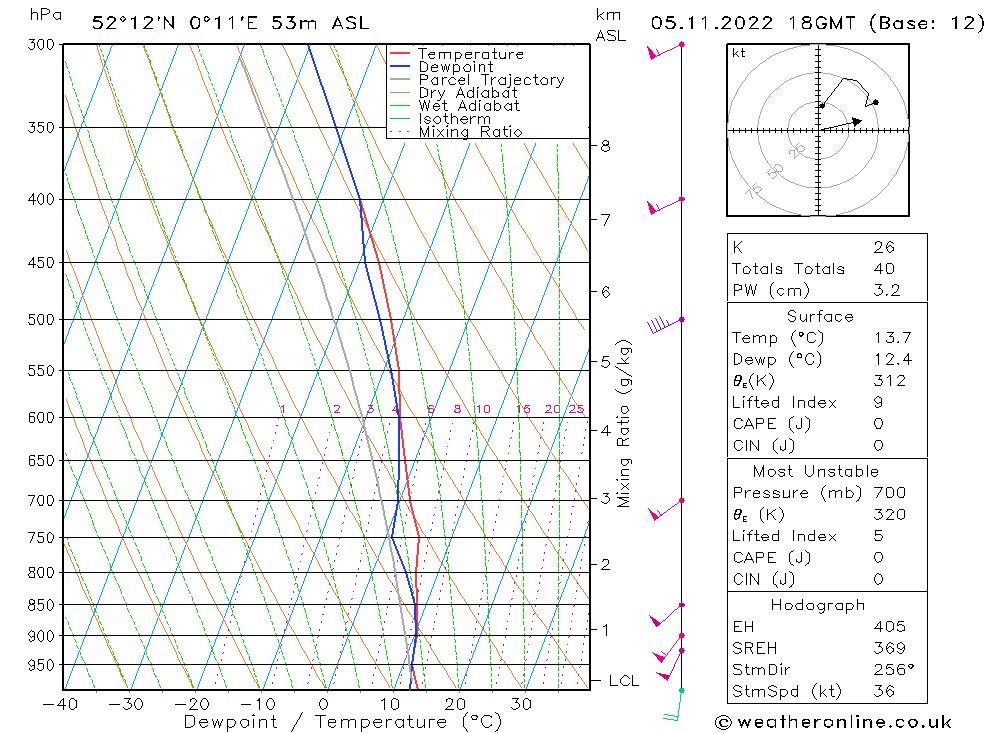Click the green surface wind barb
Screen dimensions: 1000x733
[673, 706]
